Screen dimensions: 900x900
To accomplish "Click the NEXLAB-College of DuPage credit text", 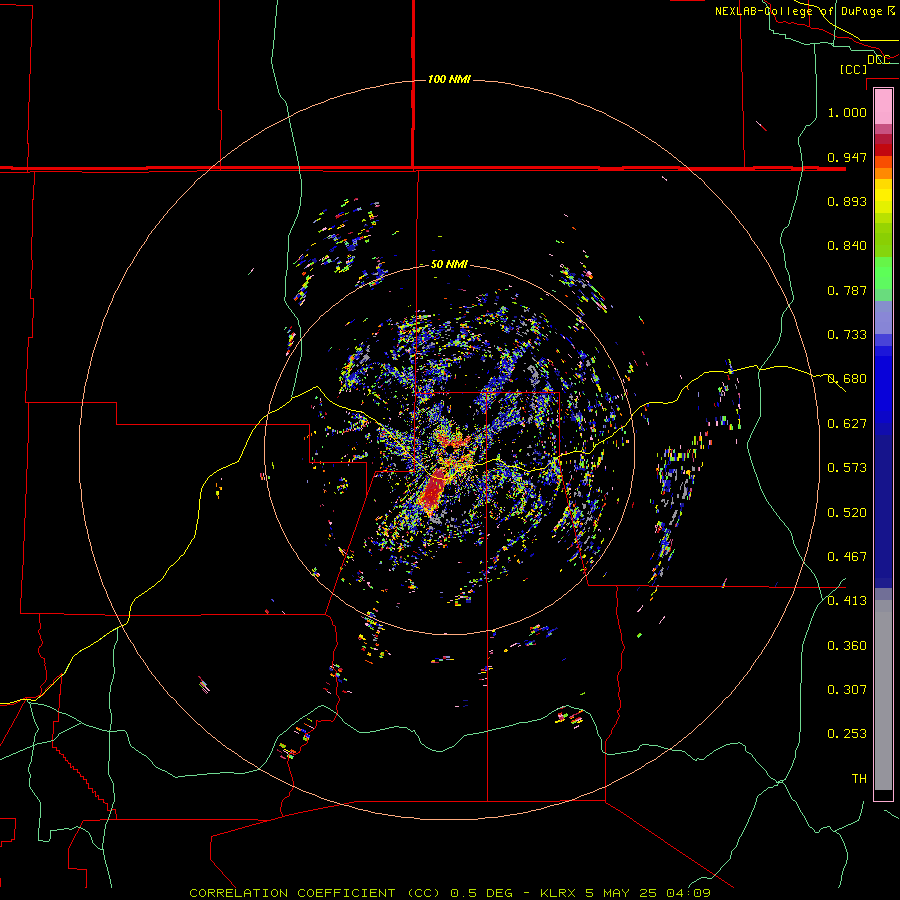I will tap(804, 11).
